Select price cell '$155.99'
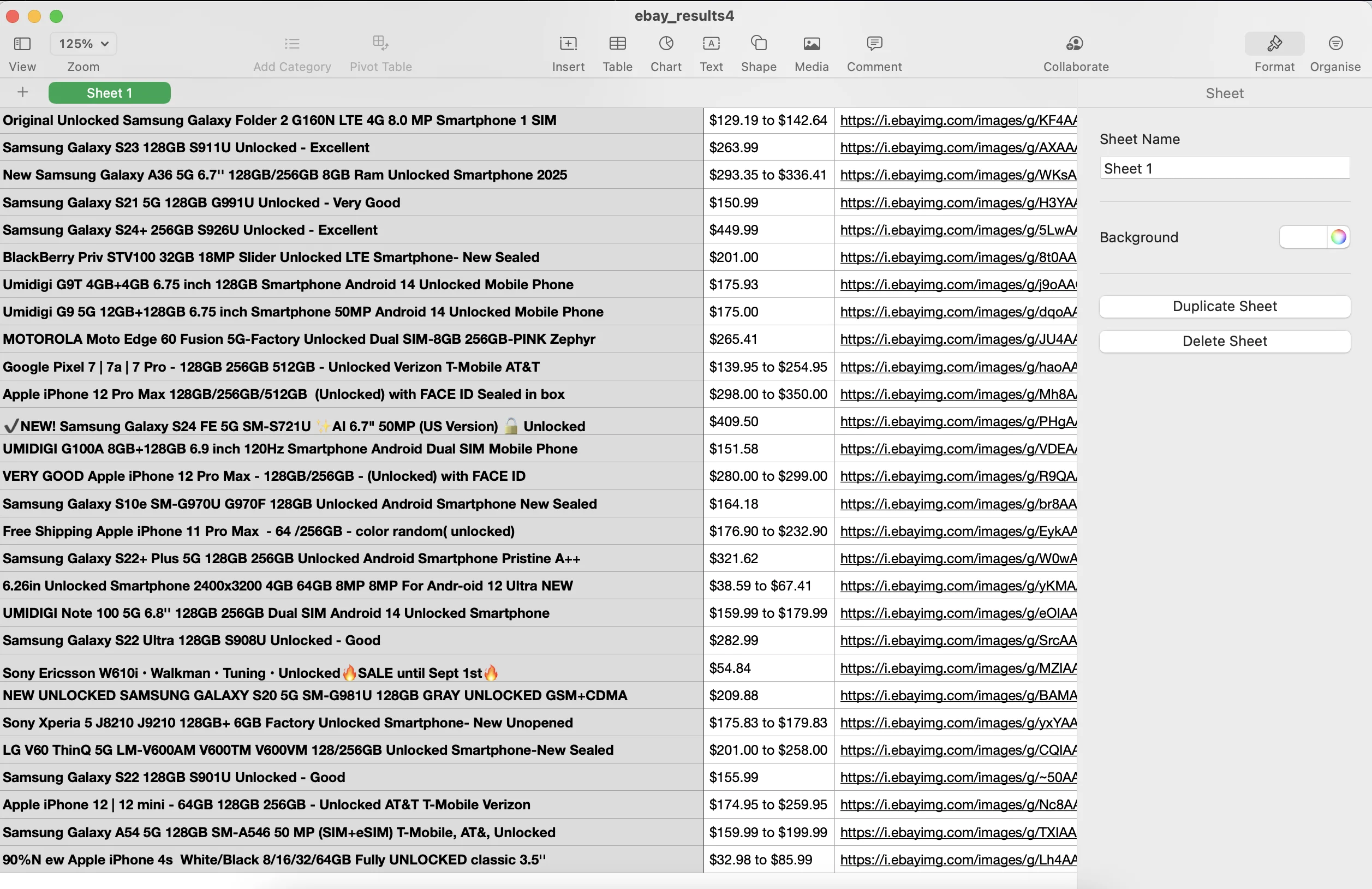Viewport: 1372px width, 889px height. [x=769, y=777]
